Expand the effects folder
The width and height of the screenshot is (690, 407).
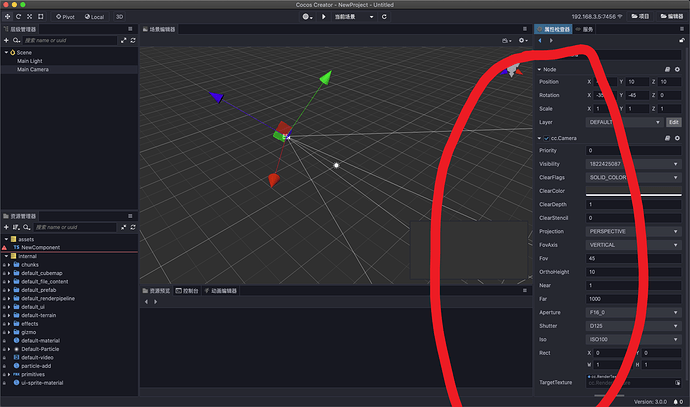click(9, 323)
